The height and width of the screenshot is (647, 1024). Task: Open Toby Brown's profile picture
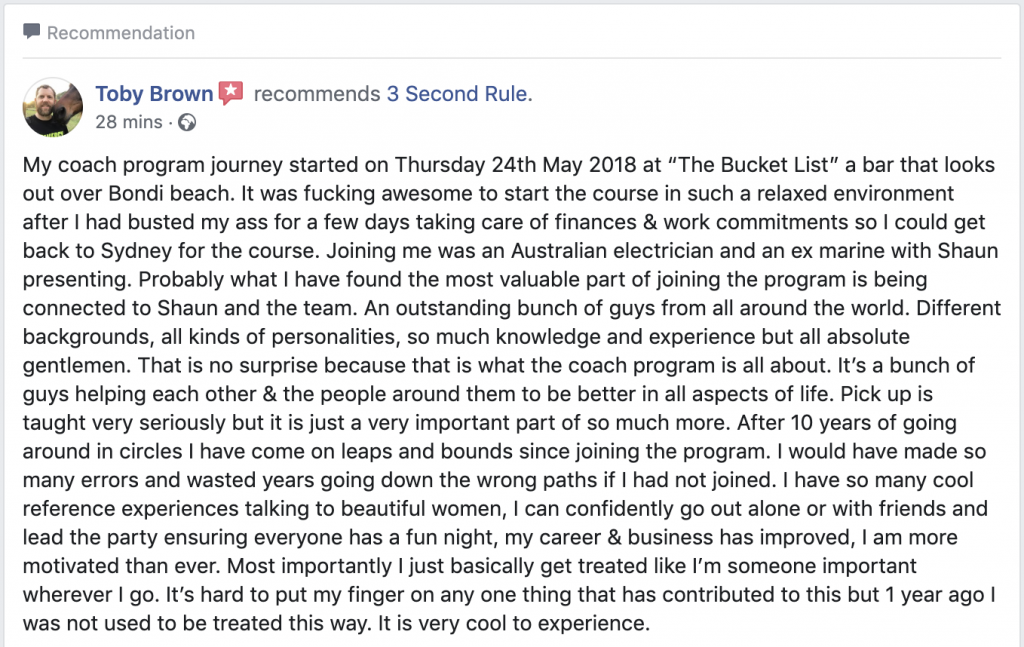[x=53, y=107]
